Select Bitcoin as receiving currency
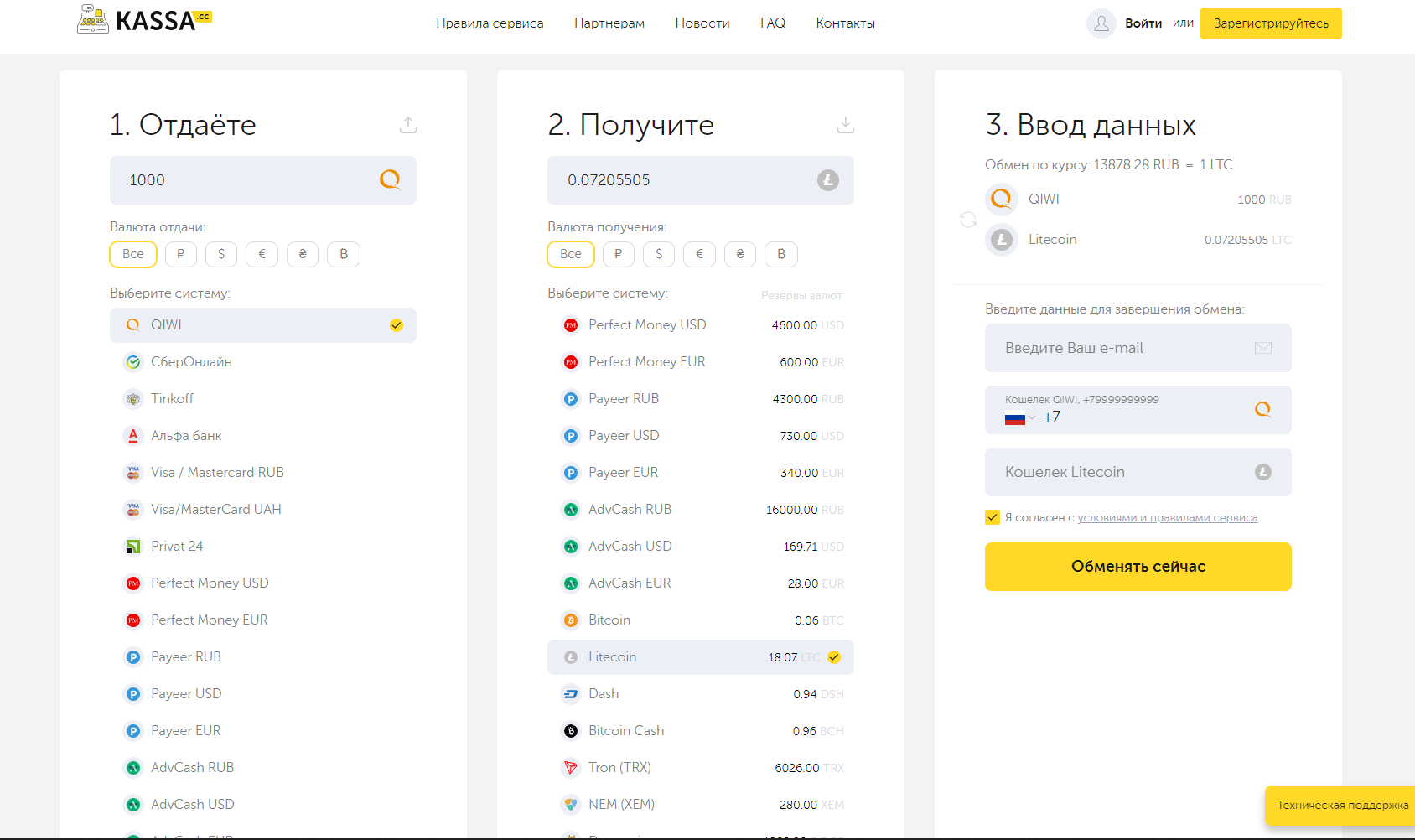This screenshot has height=840, width=1415. 701,620
